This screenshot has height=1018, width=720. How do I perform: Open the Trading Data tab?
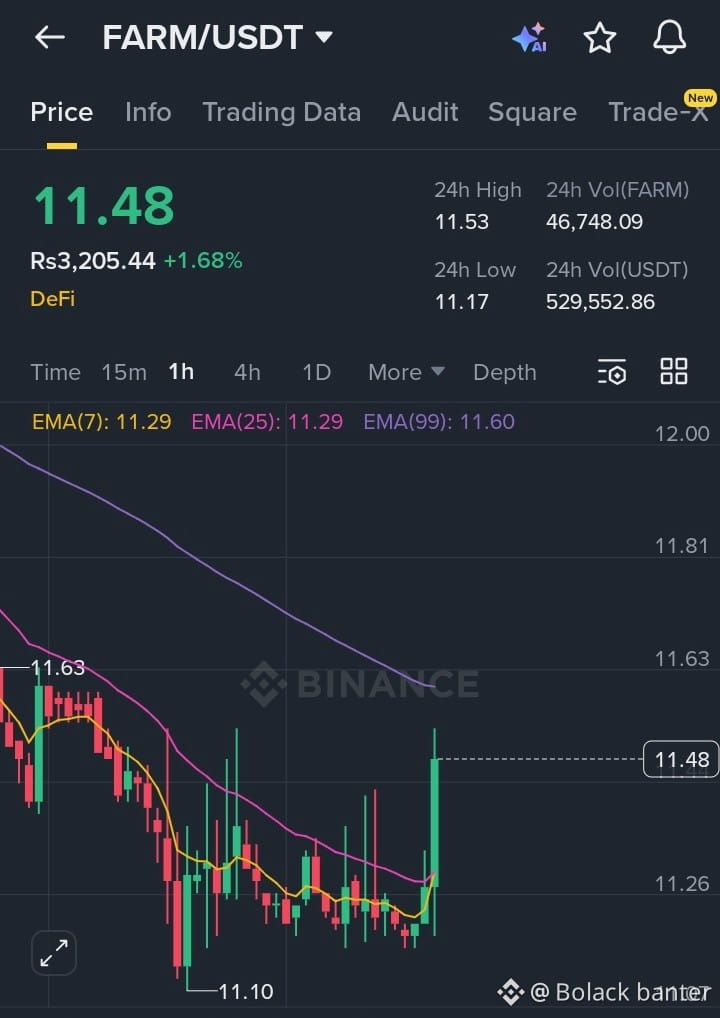click(282, 112)
